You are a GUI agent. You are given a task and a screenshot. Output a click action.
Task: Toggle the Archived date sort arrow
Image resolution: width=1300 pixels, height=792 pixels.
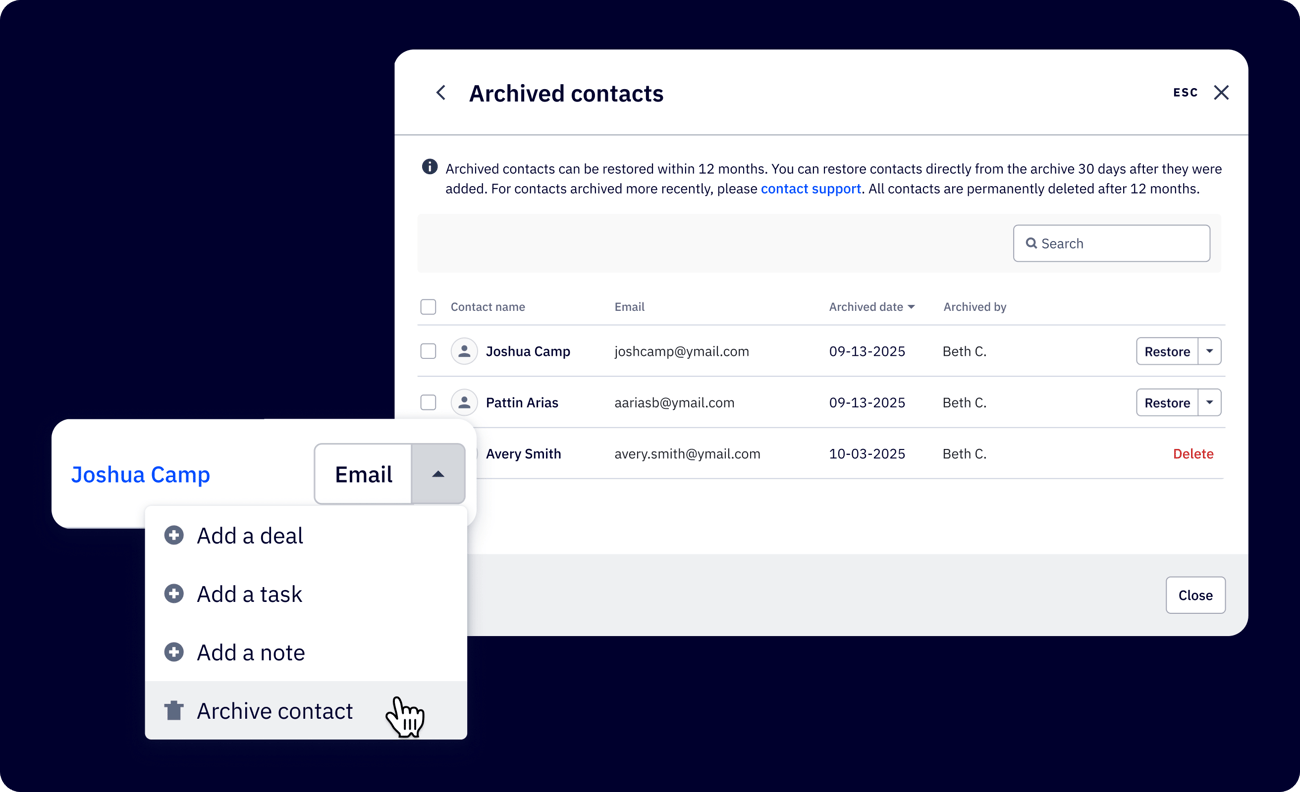point(913,307)
